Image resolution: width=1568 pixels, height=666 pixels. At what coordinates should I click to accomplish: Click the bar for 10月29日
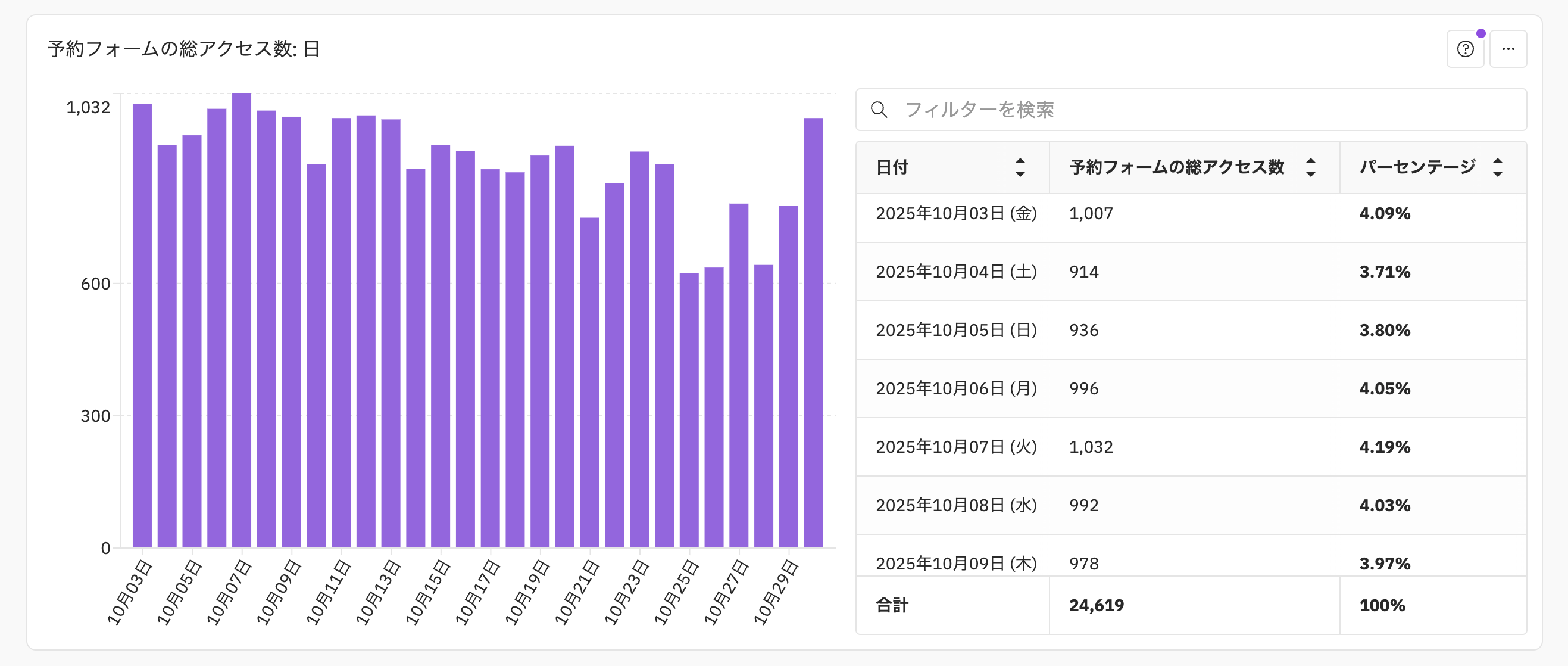coord(789,377)
